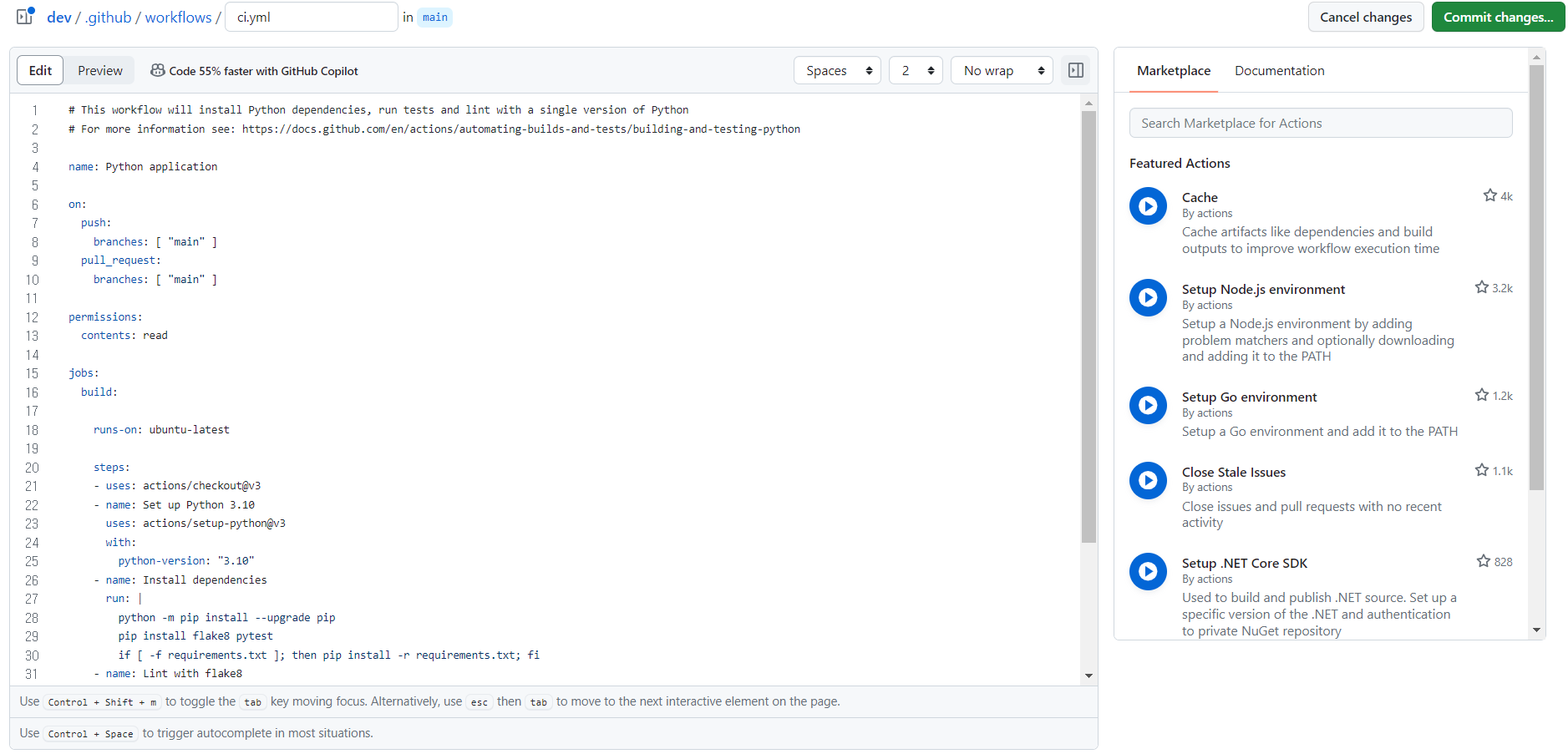Click the star icon showing 1.1k for Stale Issues

coord(1481,470)
